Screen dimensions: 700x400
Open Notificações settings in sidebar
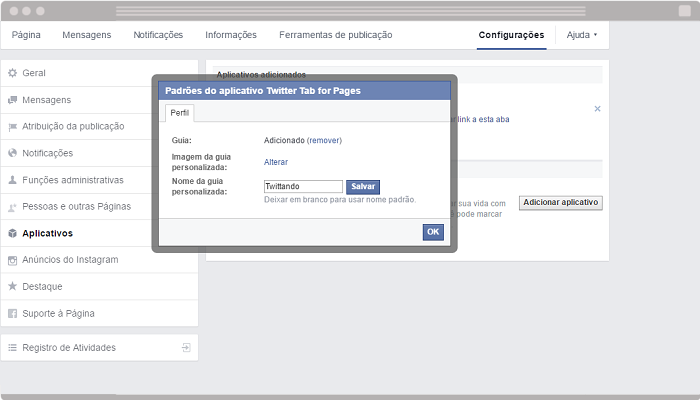99,153
